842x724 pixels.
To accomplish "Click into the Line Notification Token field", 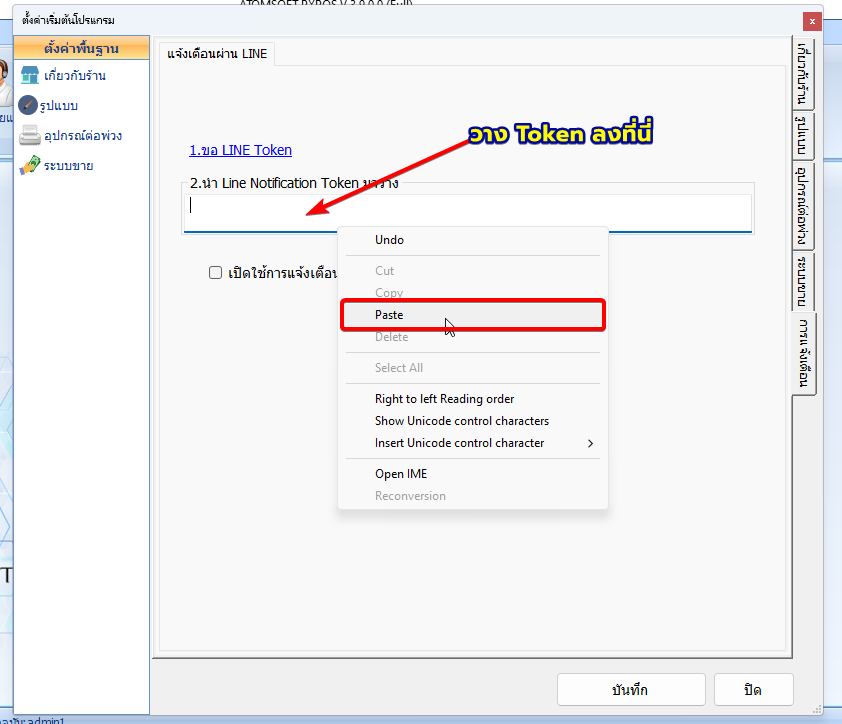I will [x=467, y=213].
